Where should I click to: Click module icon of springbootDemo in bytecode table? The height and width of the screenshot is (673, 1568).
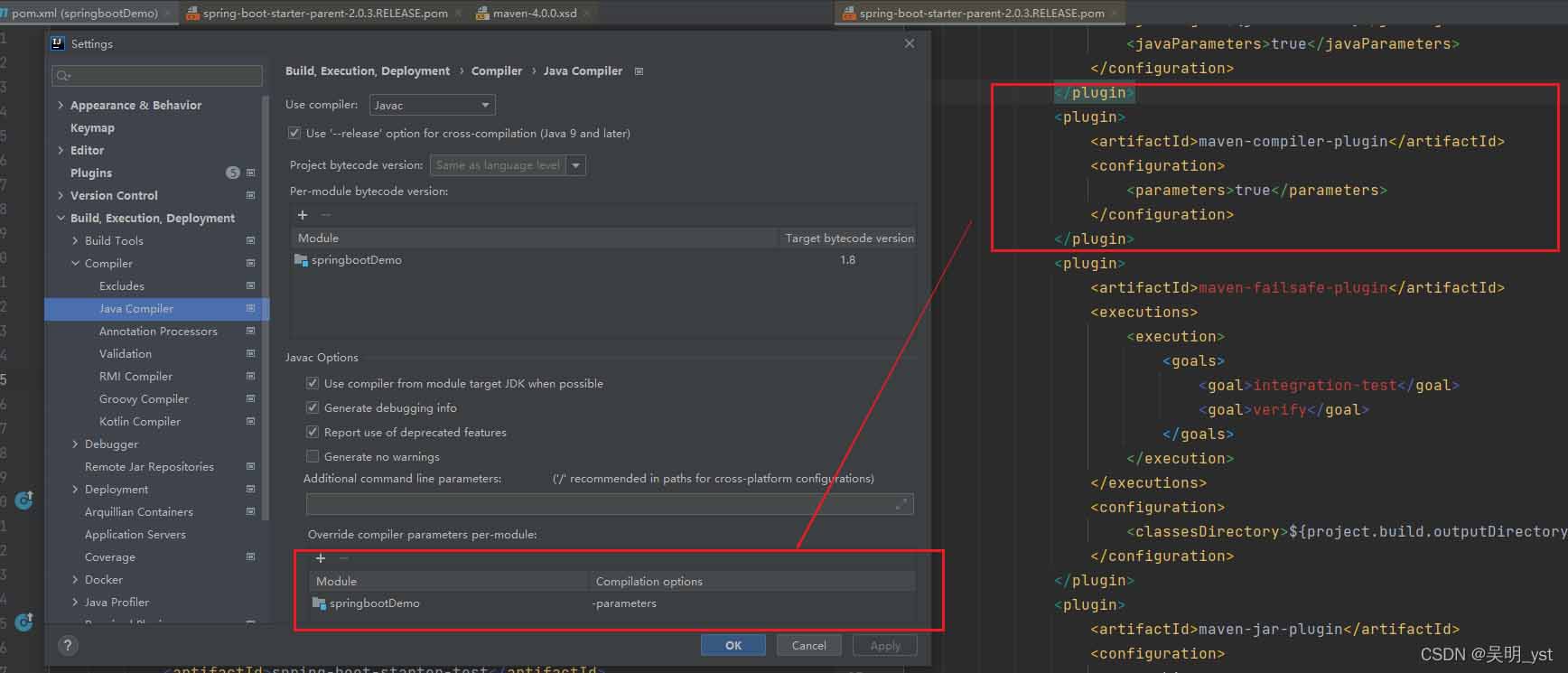301,260
